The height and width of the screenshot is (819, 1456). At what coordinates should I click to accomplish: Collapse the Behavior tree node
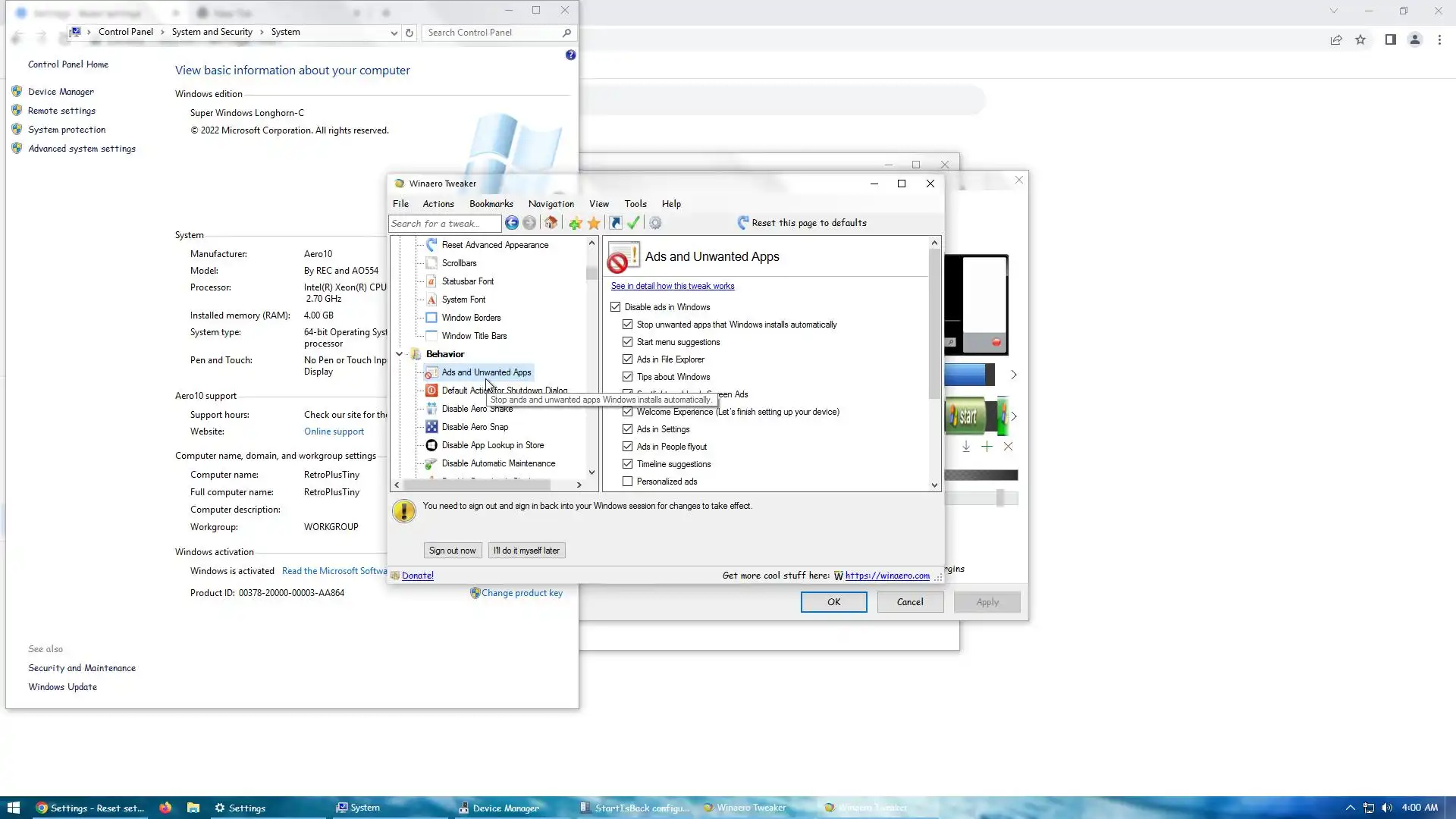click(x=399, y=354)
